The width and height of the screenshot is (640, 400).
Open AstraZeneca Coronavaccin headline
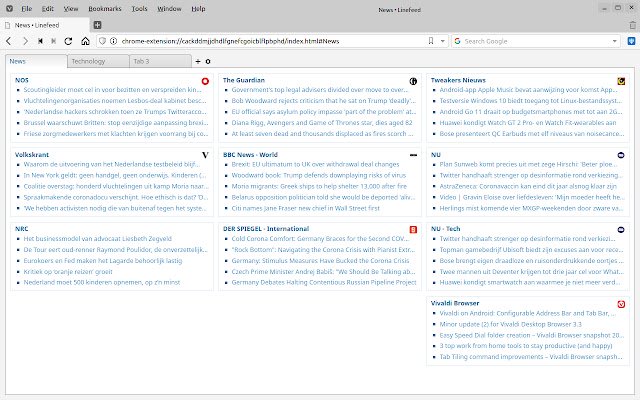point(528,186)
